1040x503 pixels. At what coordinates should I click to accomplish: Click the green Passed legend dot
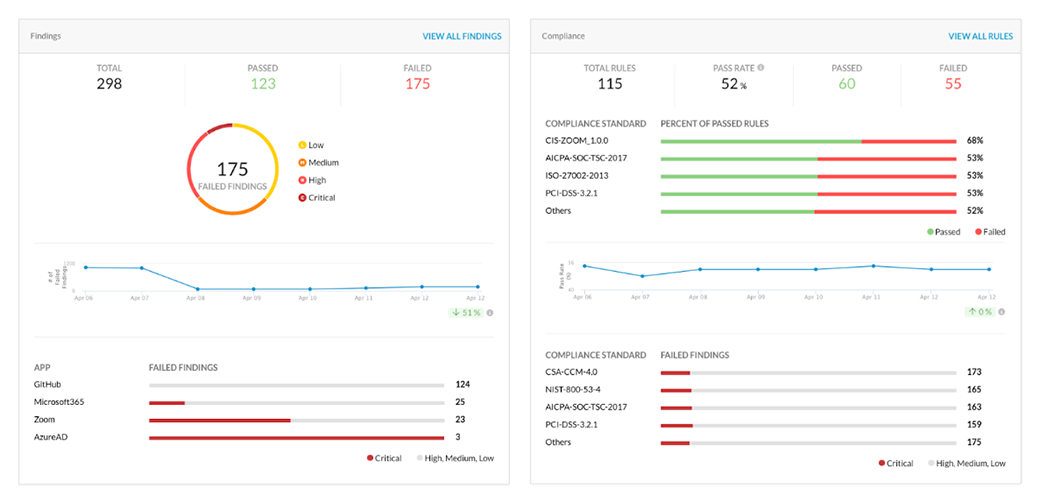930,231
